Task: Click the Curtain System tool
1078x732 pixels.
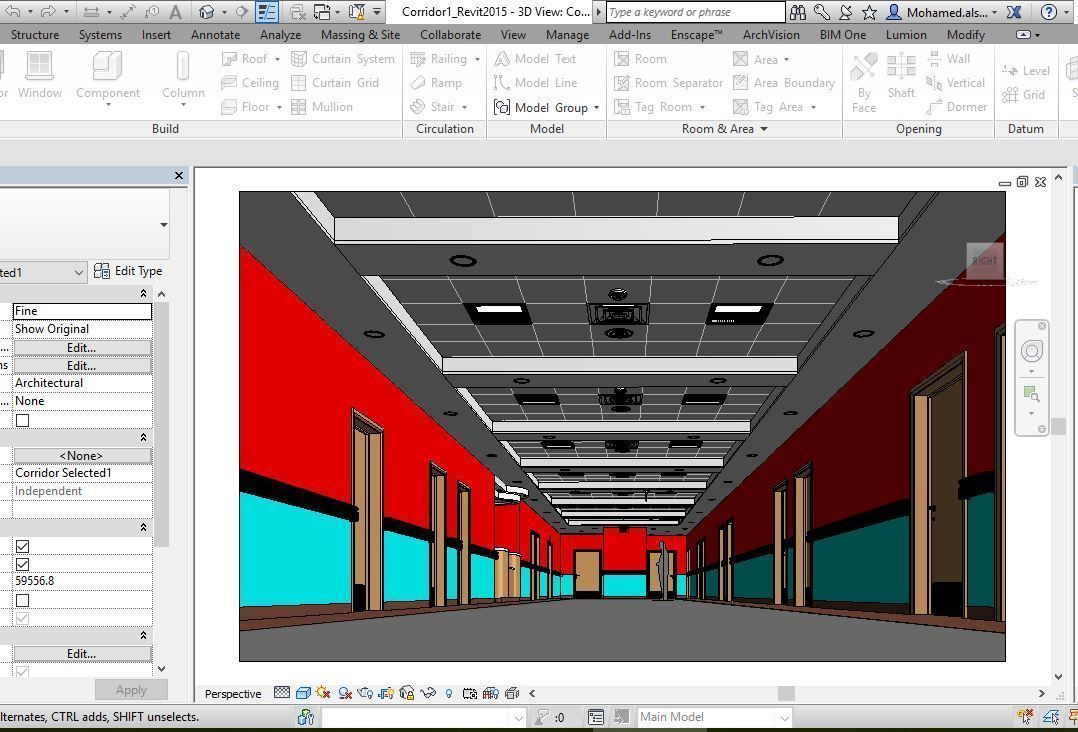Action: [342, 59]
